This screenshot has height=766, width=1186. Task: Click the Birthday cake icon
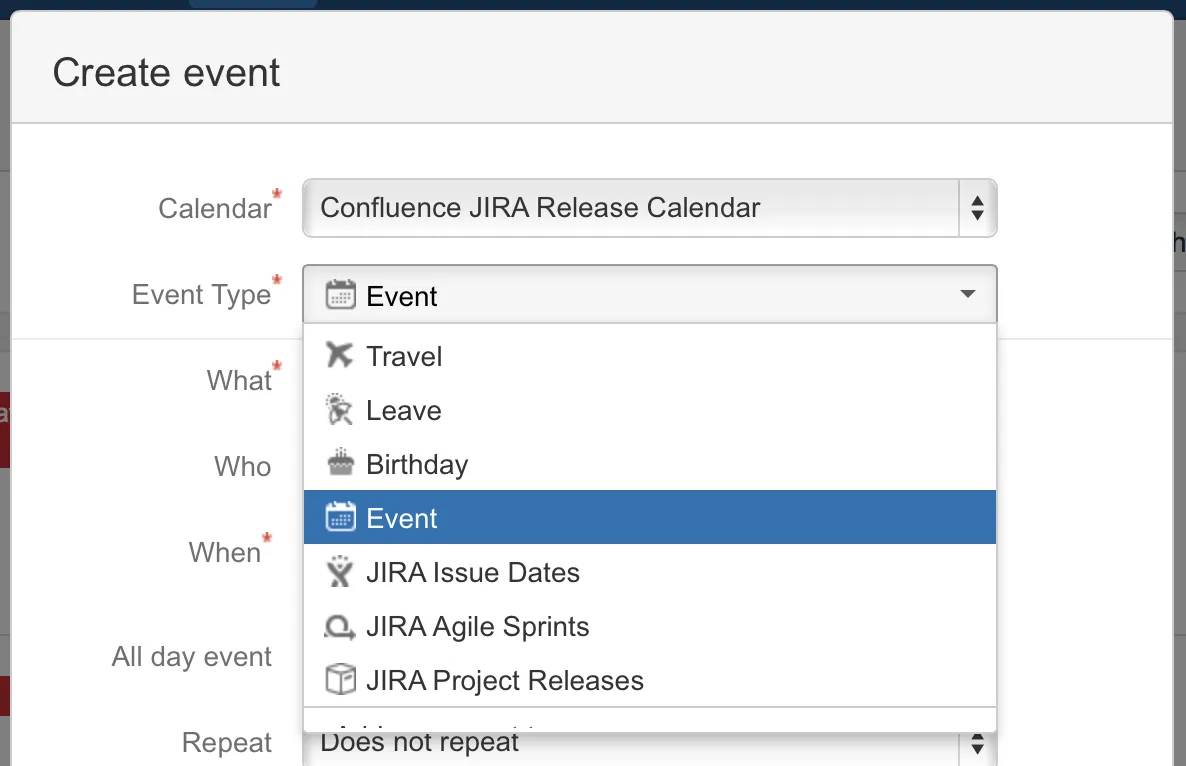click(340, 463)
